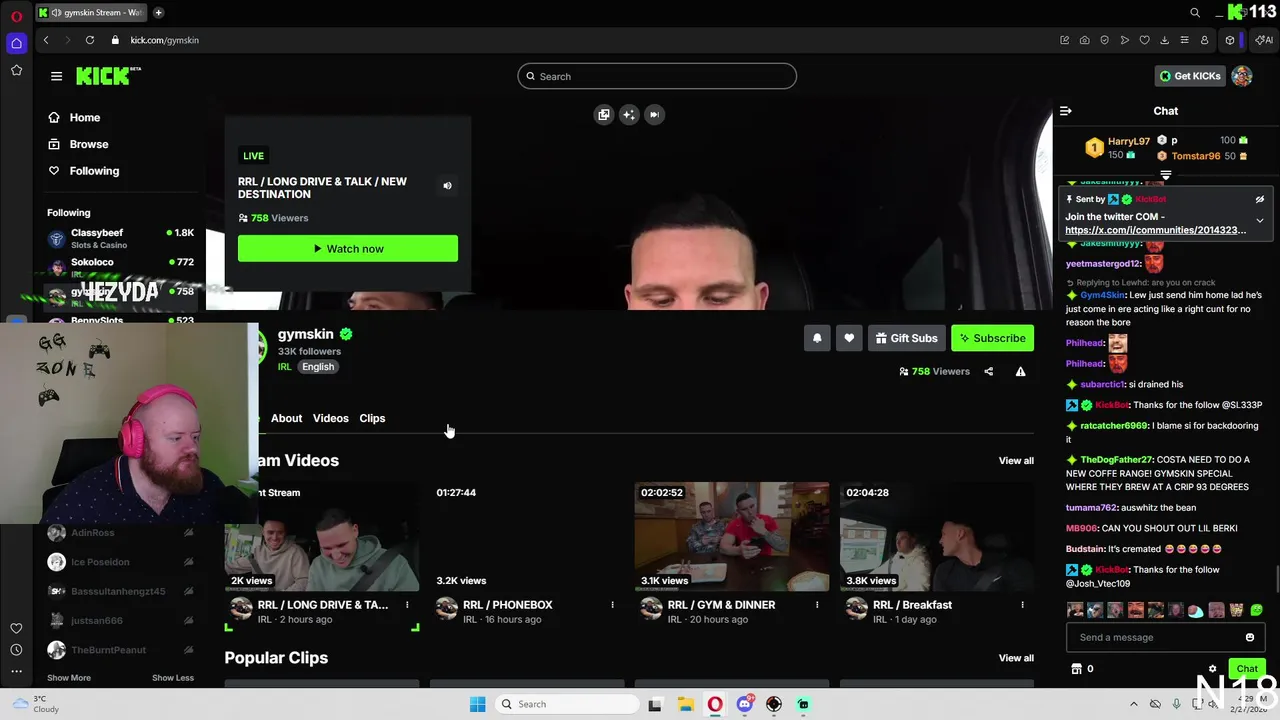Open options menu for RRL / PHONEBOX video

click(612, 605)
